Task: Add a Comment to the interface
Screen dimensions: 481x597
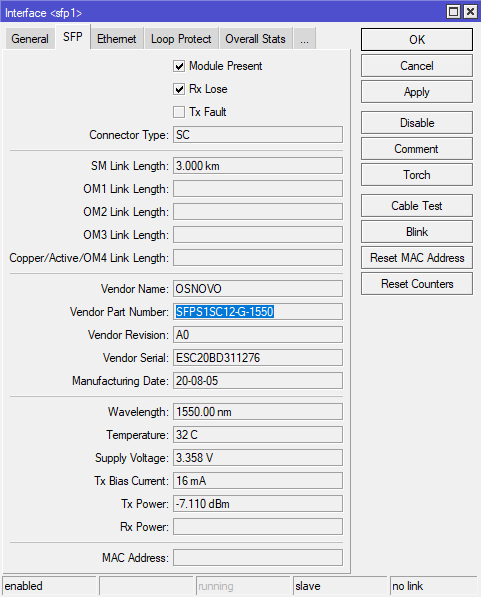Action: pos(417,148)
